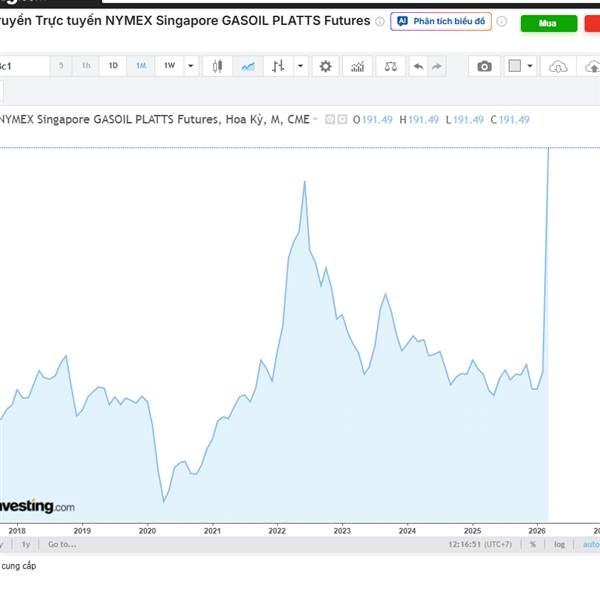Open chart type dropdown arrow beside bars icon
Screen dimensions: 600x600
[301, 66]
